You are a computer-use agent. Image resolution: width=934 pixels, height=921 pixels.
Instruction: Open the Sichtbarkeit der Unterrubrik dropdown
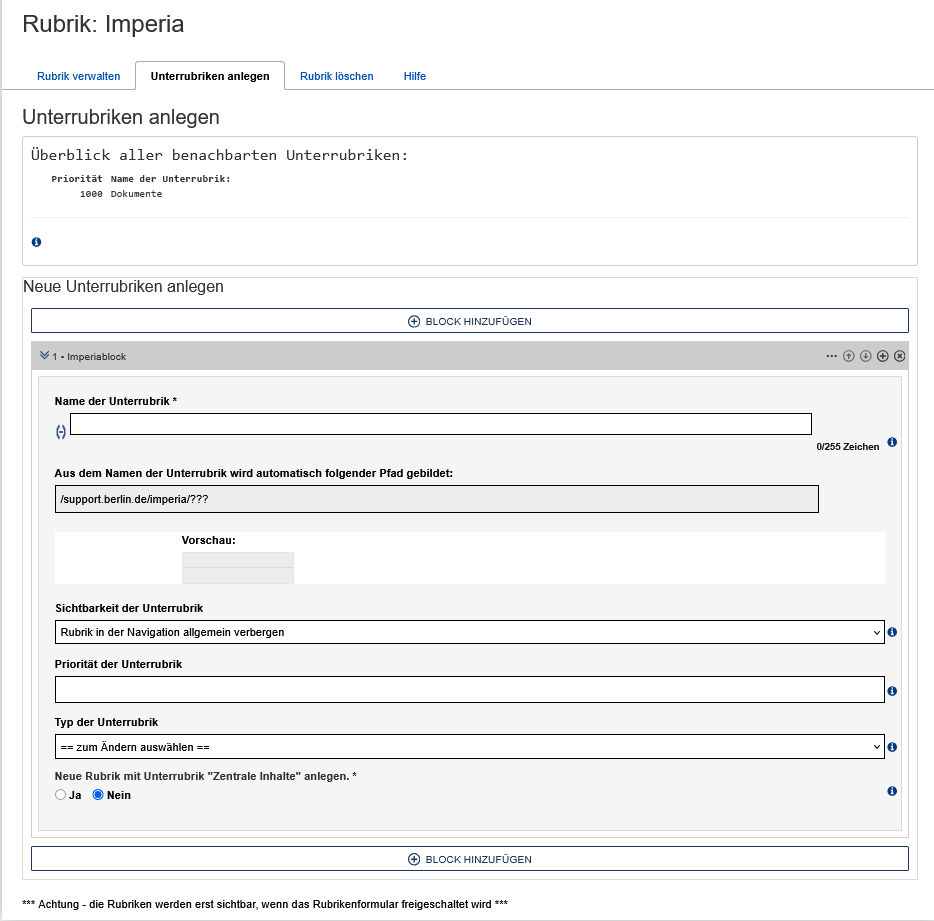(469, 632)
